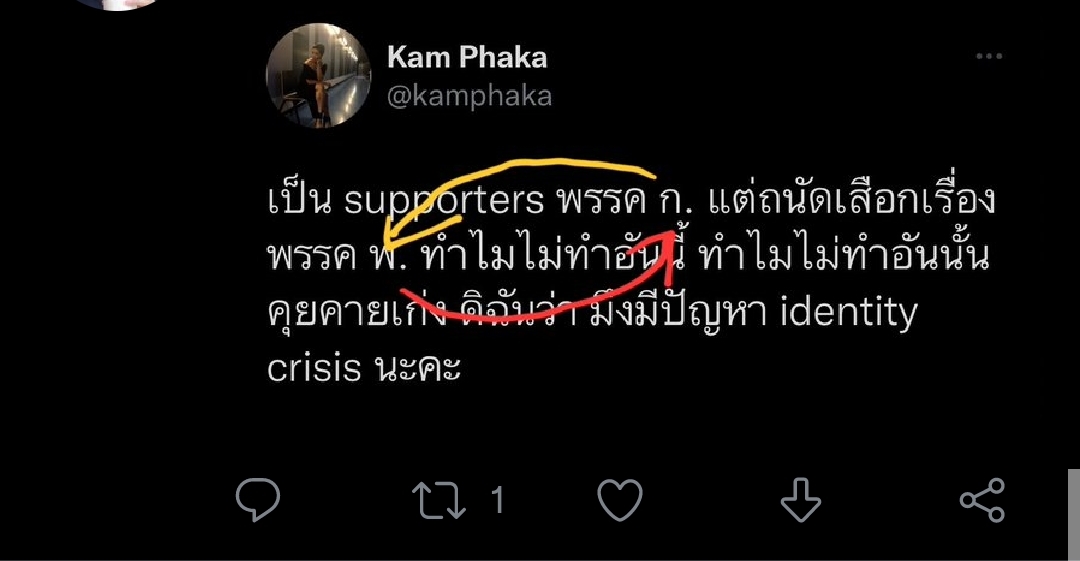Click the Kam Phaka display name
Viewport: 1080px width, 561px height.
pos(467,57)
